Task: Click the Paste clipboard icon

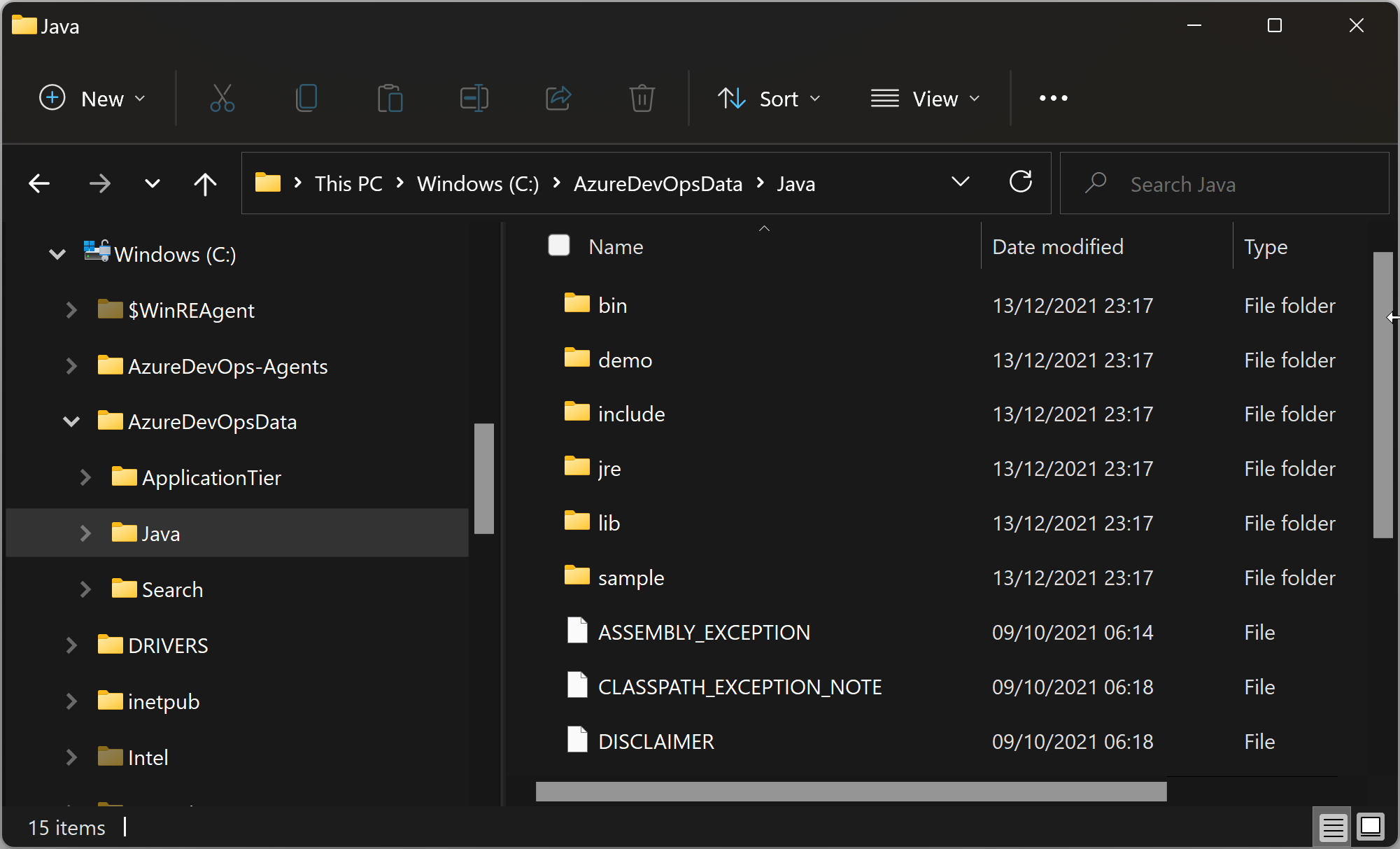Action: tap(390, 99)
